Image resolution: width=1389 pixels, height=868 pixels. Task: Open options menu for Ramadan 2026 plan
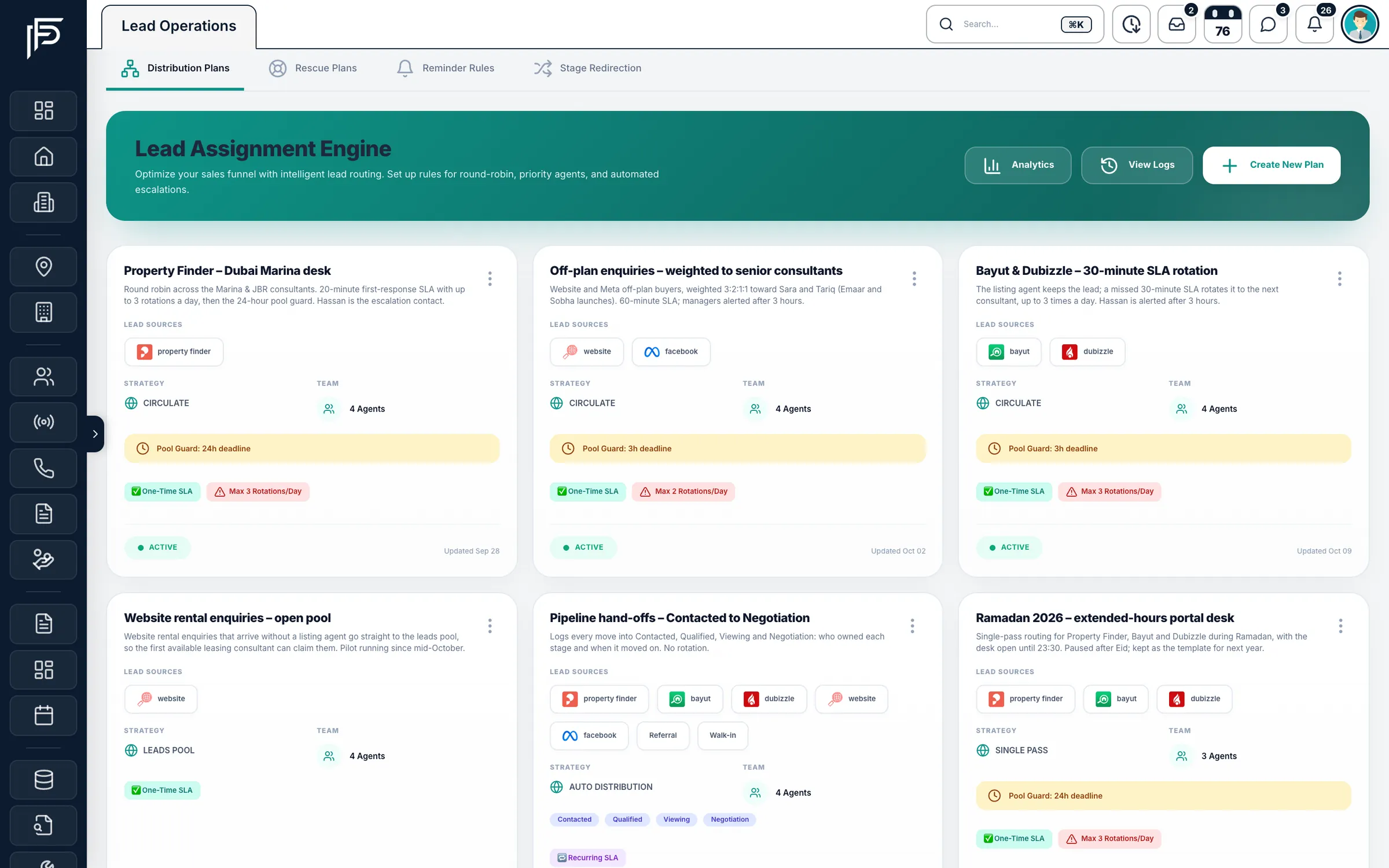click(1340, 626)
